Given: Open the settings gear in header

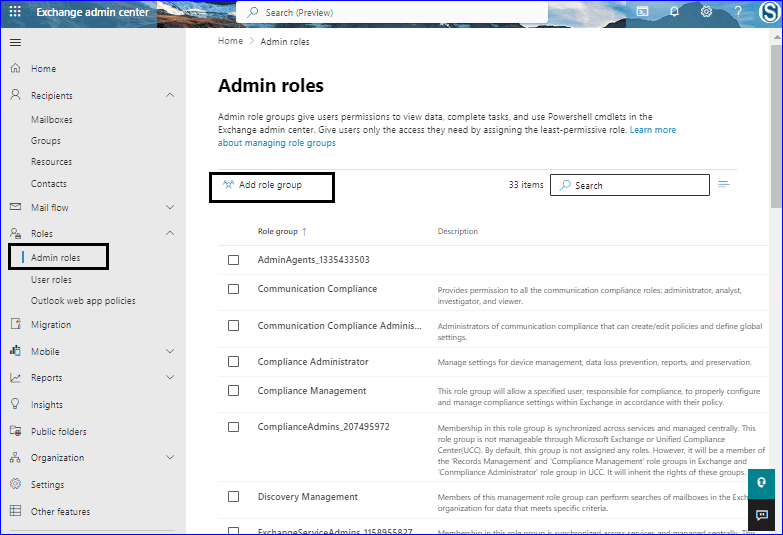Looking at the screenshot, I should pos(706,11).
